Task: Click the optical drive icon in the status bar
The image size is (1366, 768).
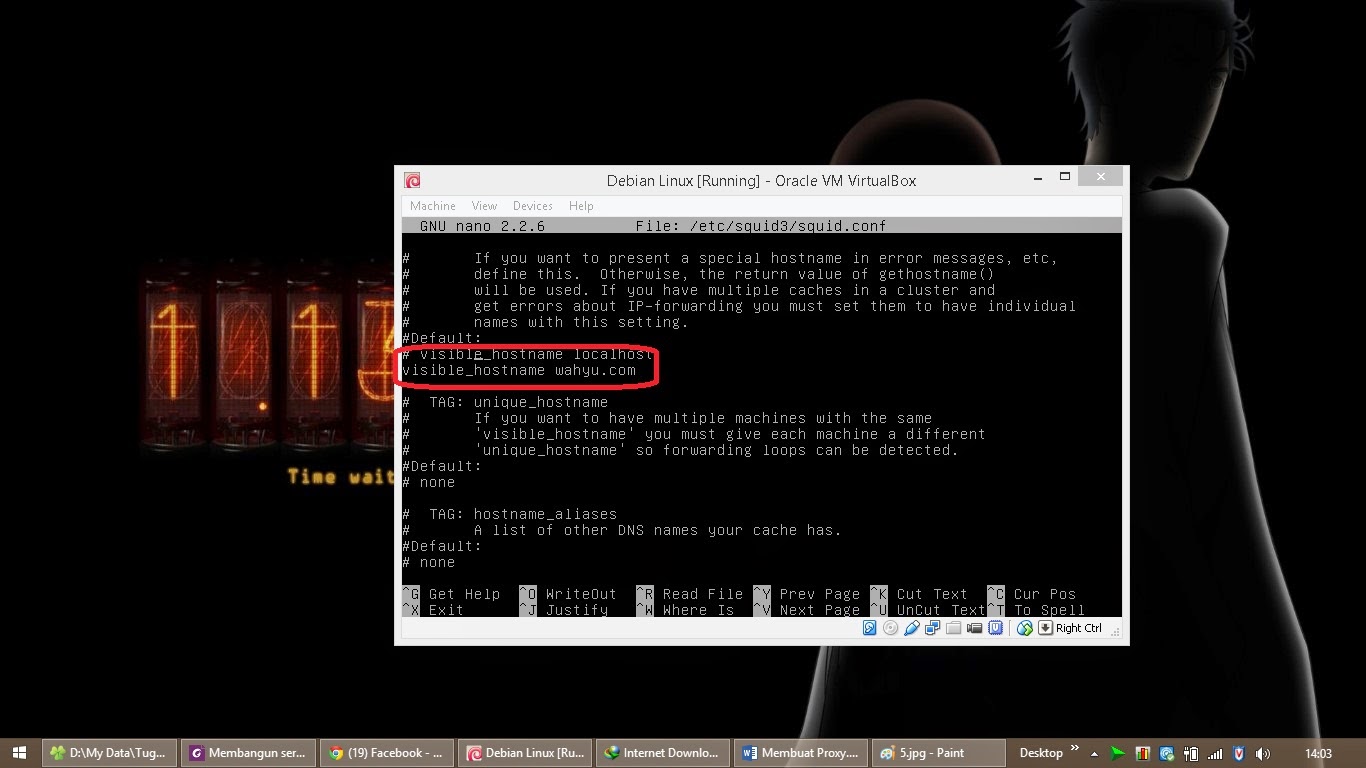Action: point(890,627)
